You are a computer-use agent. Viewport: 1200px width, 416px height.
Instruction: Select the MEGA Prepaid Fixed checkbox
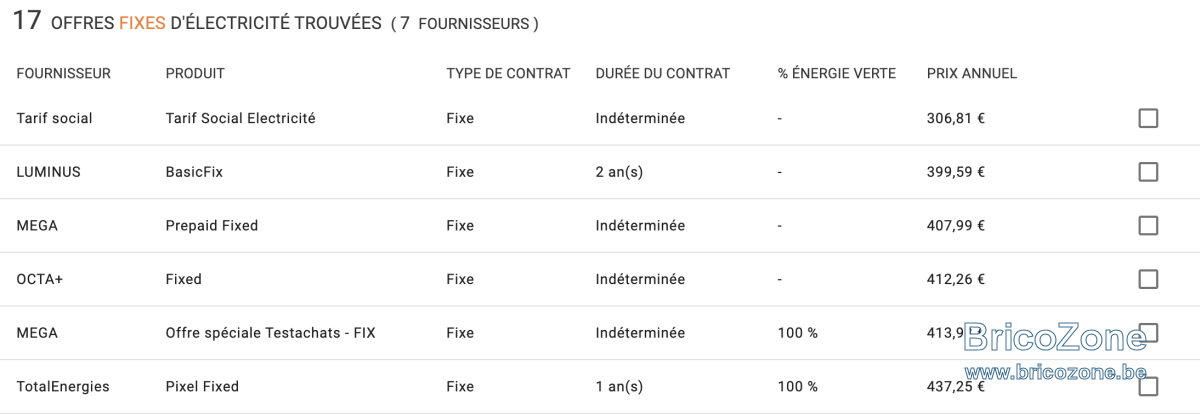click(x=1148, y=226)
